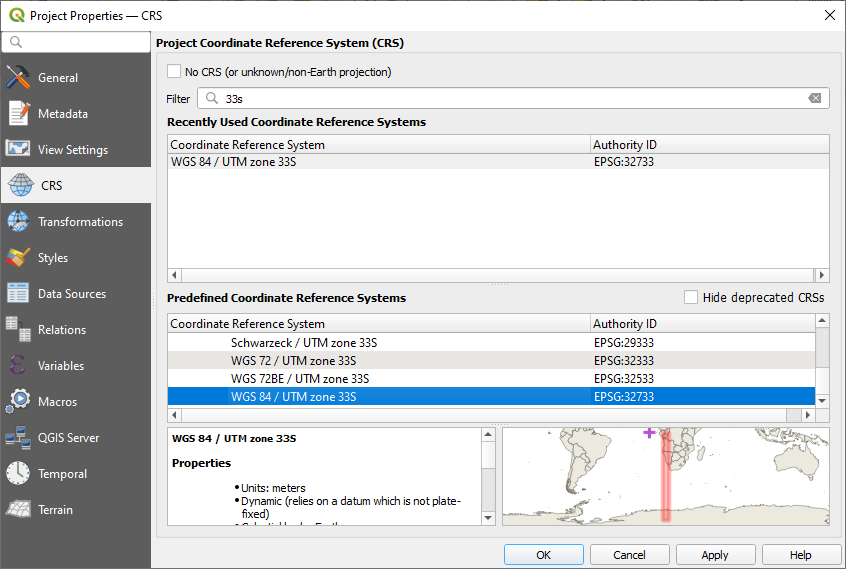Screen dimensions: 846x569
Task: Open the QGIS Server tab
Action: (x=68, y=438)
